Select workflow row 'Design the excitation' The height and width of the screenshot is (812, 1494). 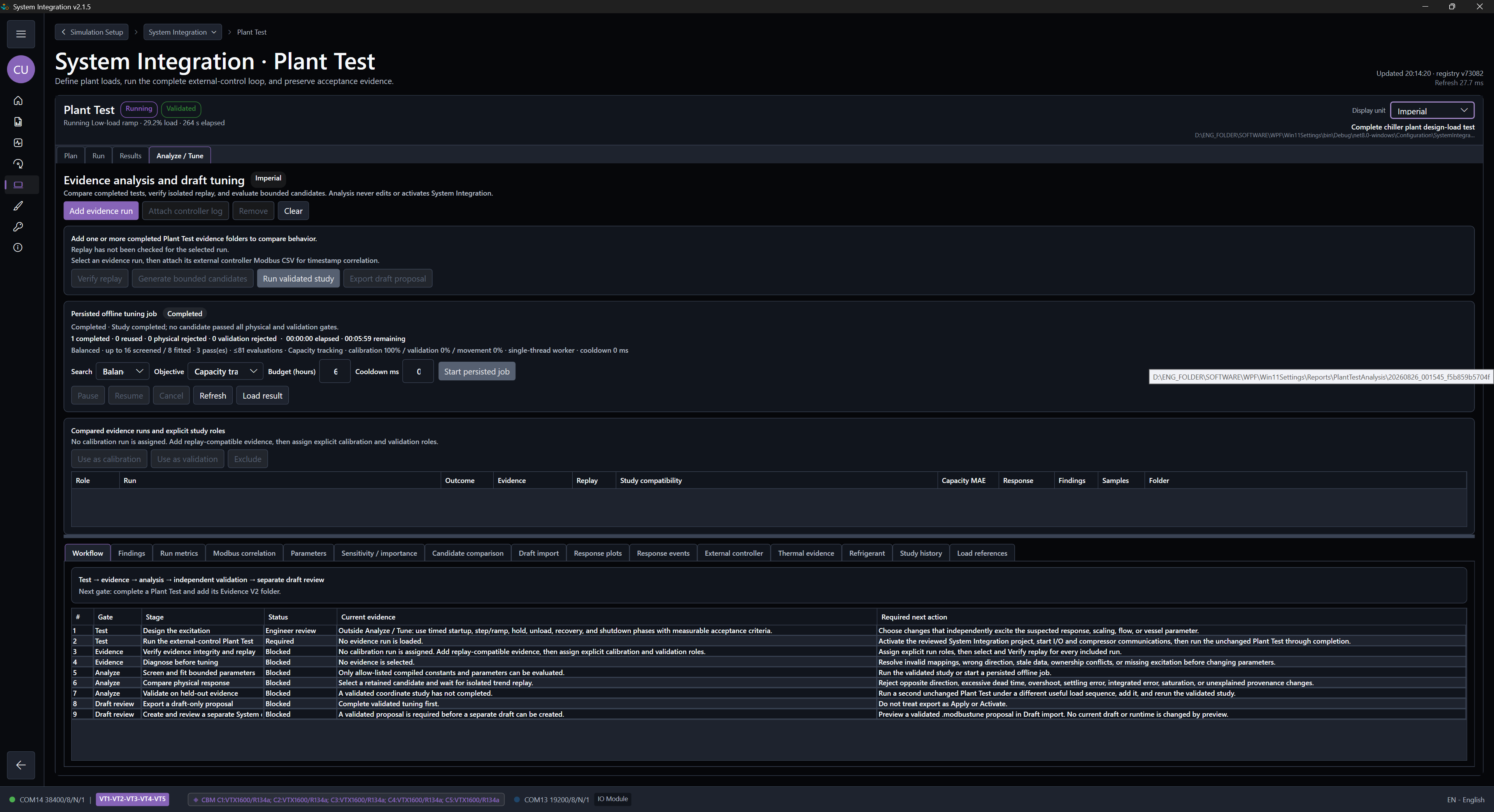pyautogui.click(x=768, y=631)
